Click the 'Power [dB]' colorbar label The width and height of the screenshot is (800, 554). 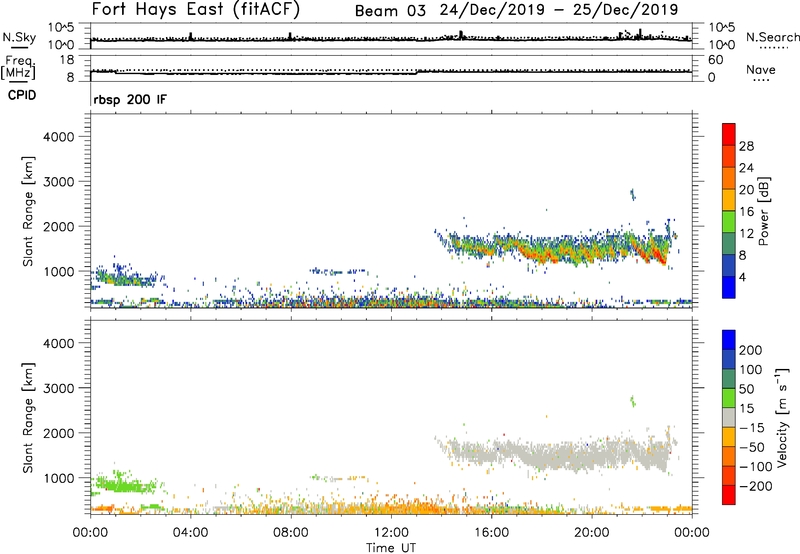[763, 211]
